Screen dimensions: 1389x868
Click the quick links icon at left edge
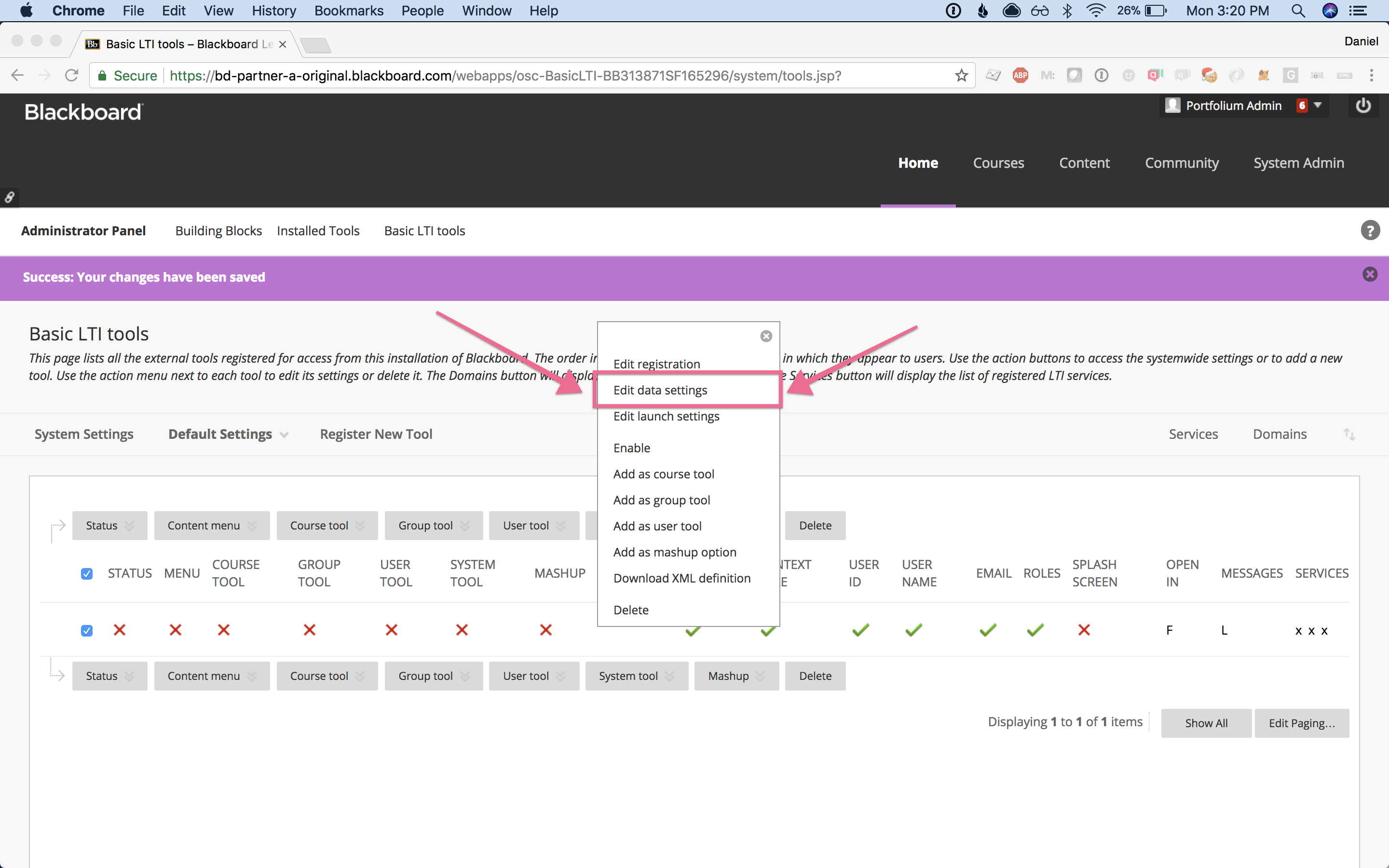[x=9, y=198]
